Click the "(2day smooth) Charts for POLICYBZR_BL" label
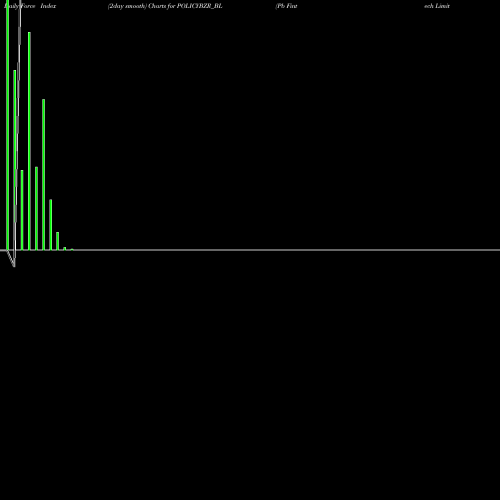The image size is (500, 500). tap(165, 6)
